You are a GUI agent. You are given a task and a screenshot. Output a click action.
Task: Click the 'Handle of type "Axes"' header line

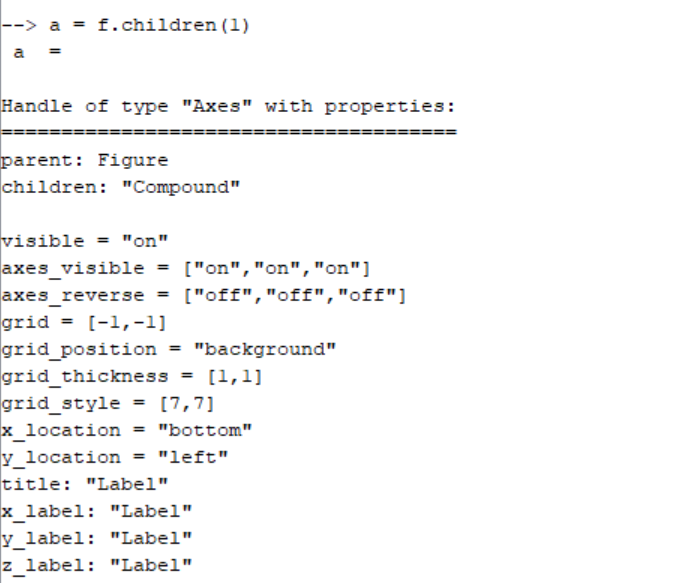click(x=228, y=106)
